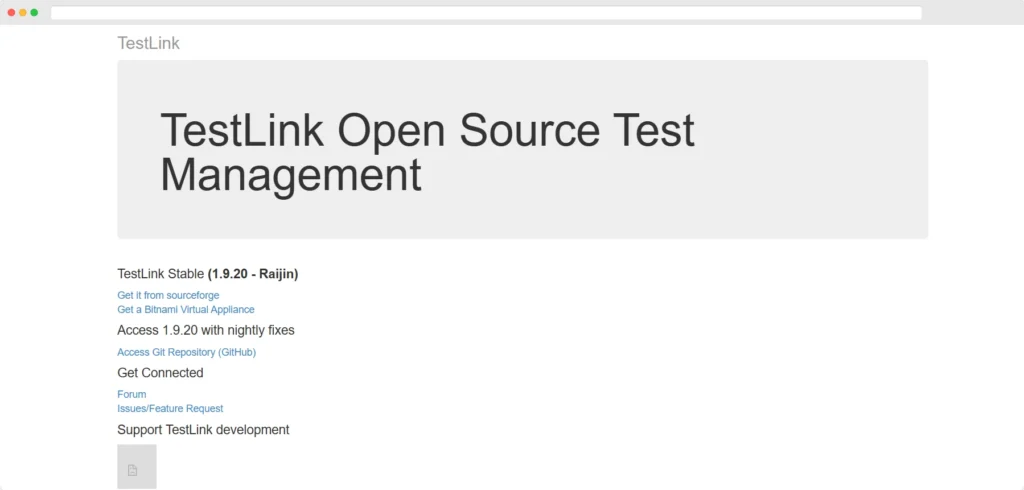1024x490 pixels.
Task: Open the TestLink brand link at top
Action: click(x=148, y=43)
